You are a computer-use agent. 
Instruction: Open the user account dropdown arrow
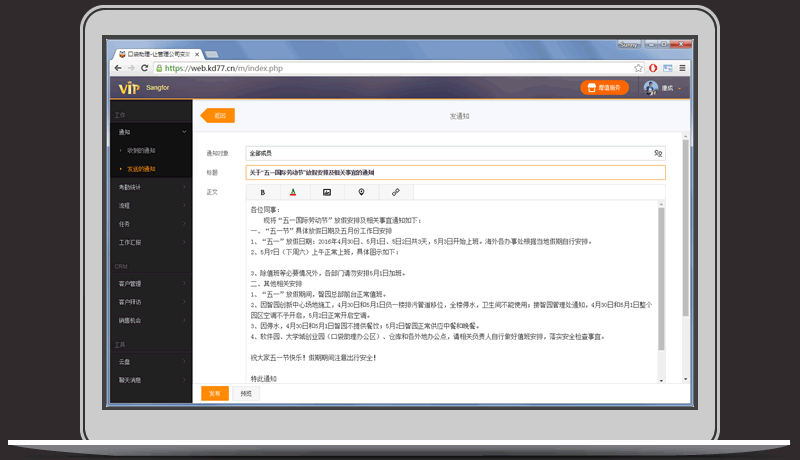pos(680,88)
